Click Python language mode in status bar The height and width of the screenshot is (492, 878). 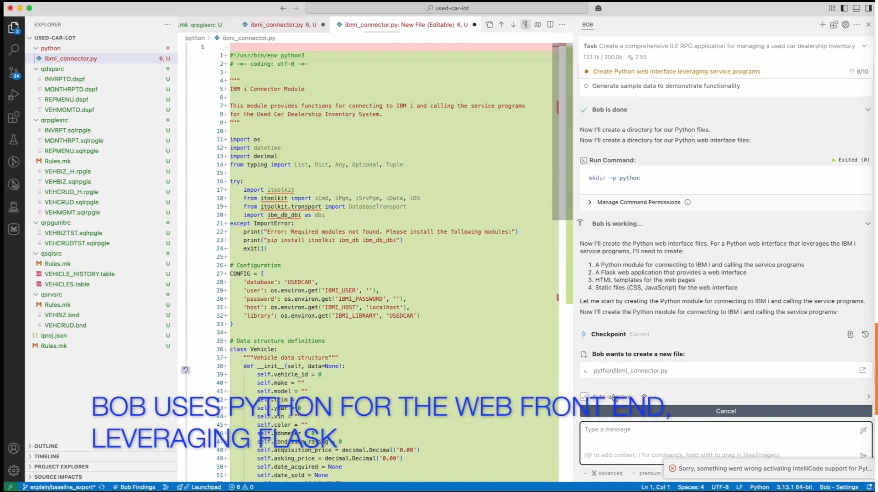[x=759, y=487]
